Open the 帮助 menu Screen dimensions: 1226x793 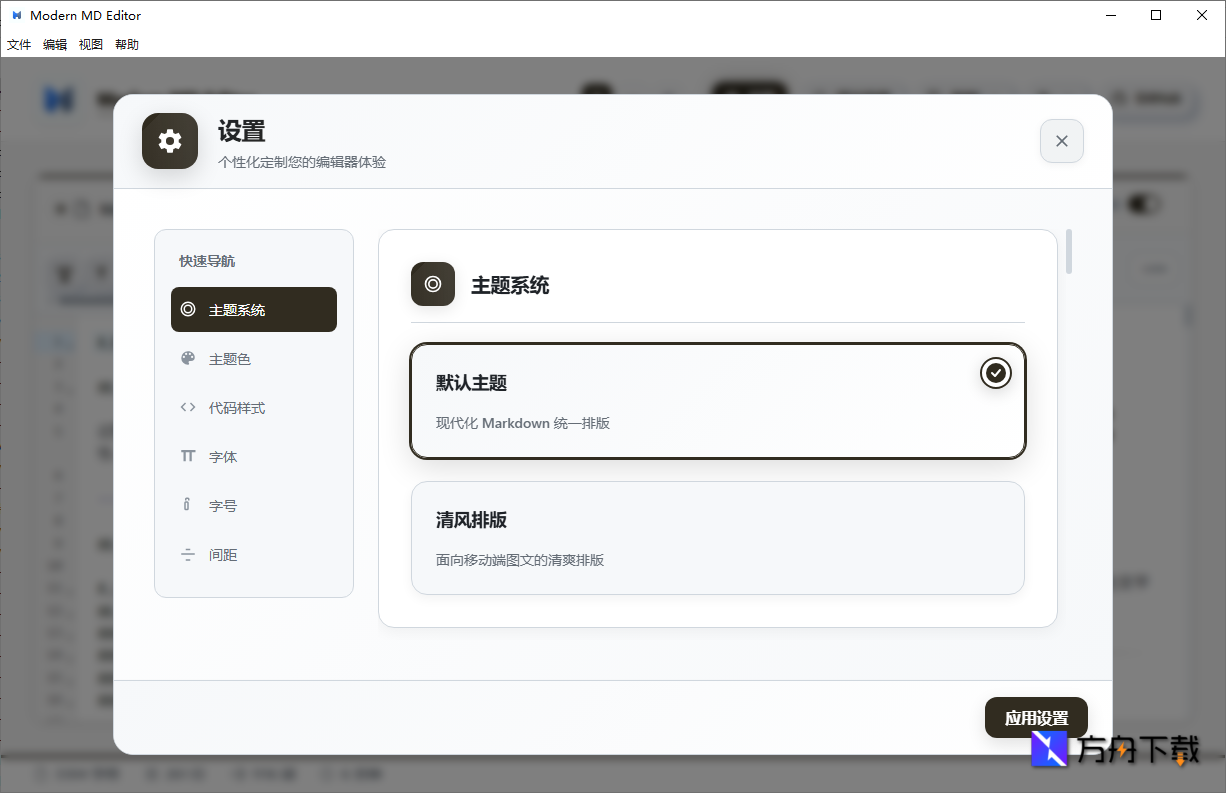click(x=126, y=44)
